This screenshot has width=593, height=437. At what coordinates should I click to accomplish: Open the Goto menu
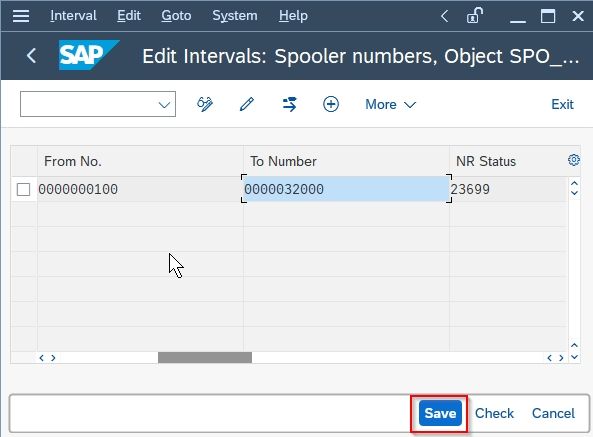point(176,16)
